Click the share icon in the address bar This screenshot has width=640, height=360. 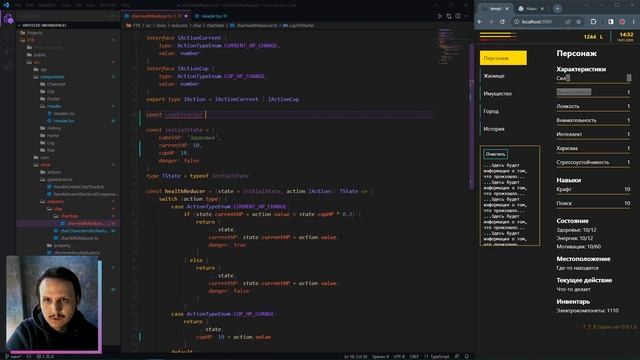[x=568, y=22]
